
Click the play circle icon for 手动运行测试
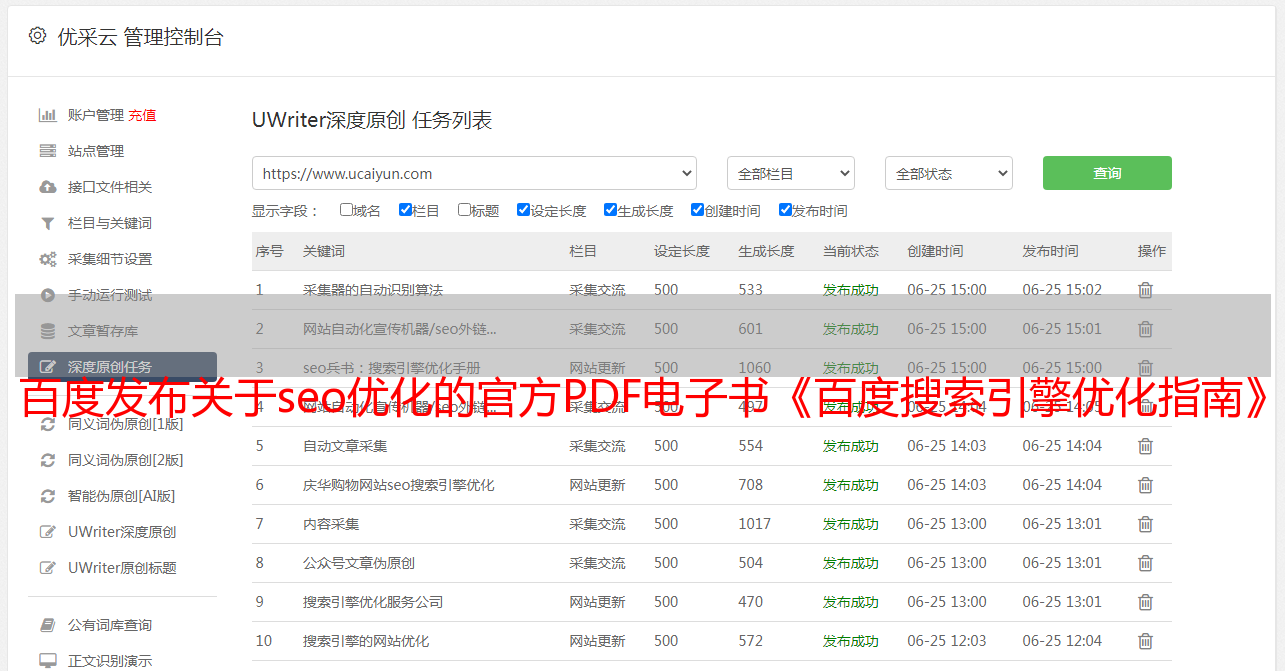(x=47, y=295)
